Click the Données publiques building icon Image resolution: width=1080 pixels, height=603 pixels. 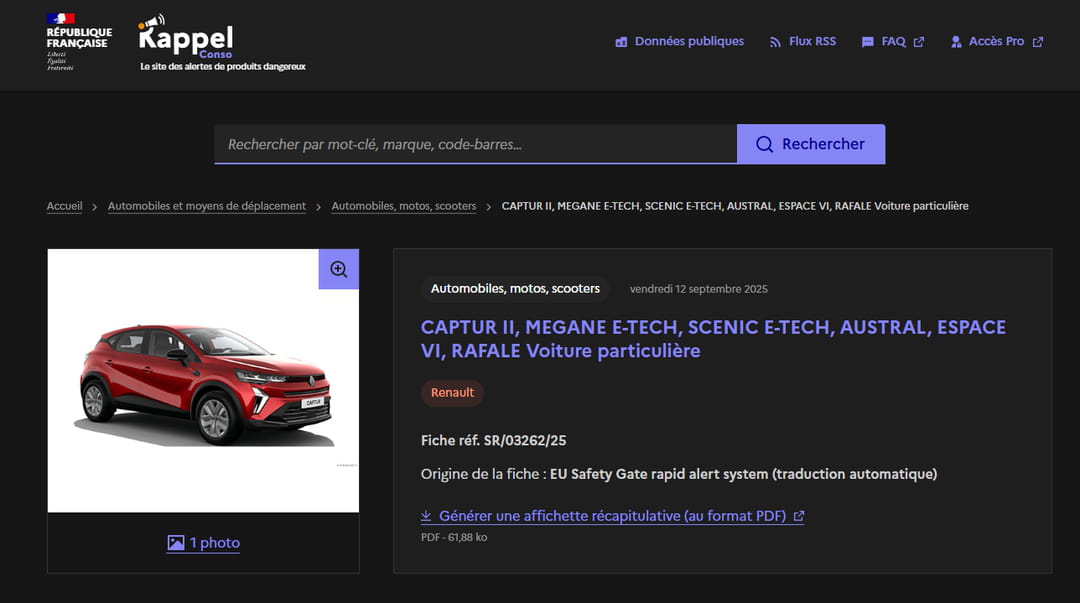point(621,42)
